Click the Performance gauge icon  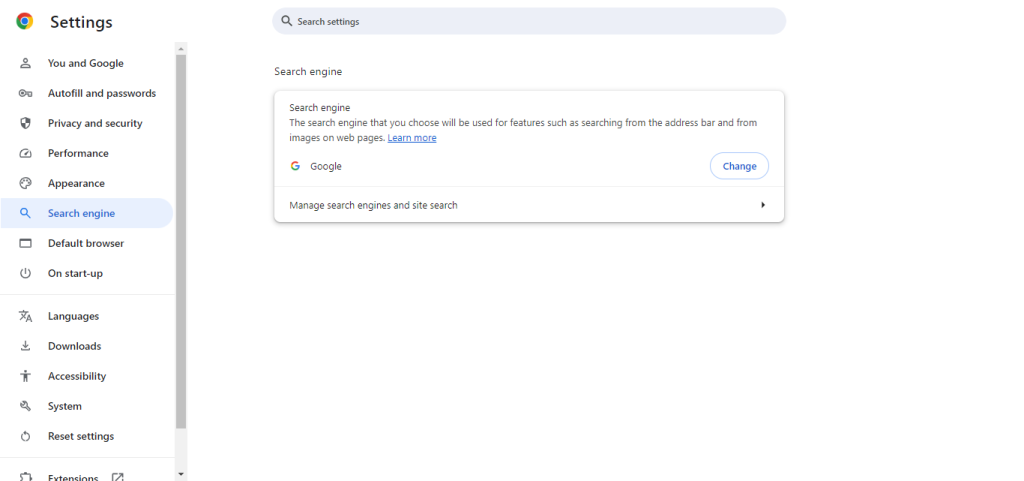point(25,153)
